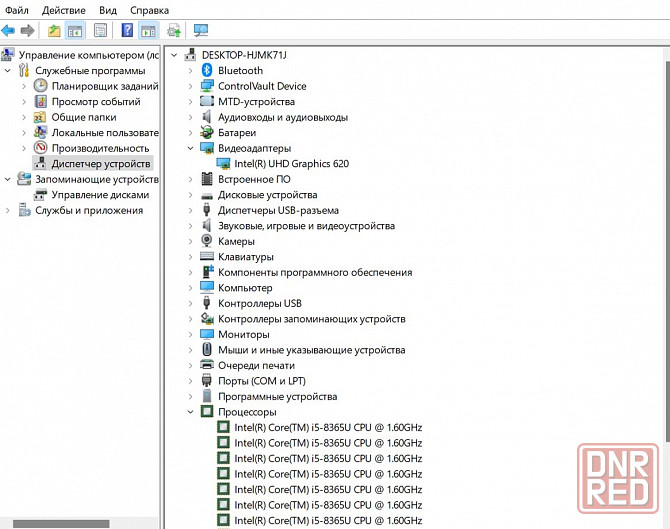This screenshot has height=529, width=670.
Task: Select the Встроенное ПО category
Action: tap(254, 179)
